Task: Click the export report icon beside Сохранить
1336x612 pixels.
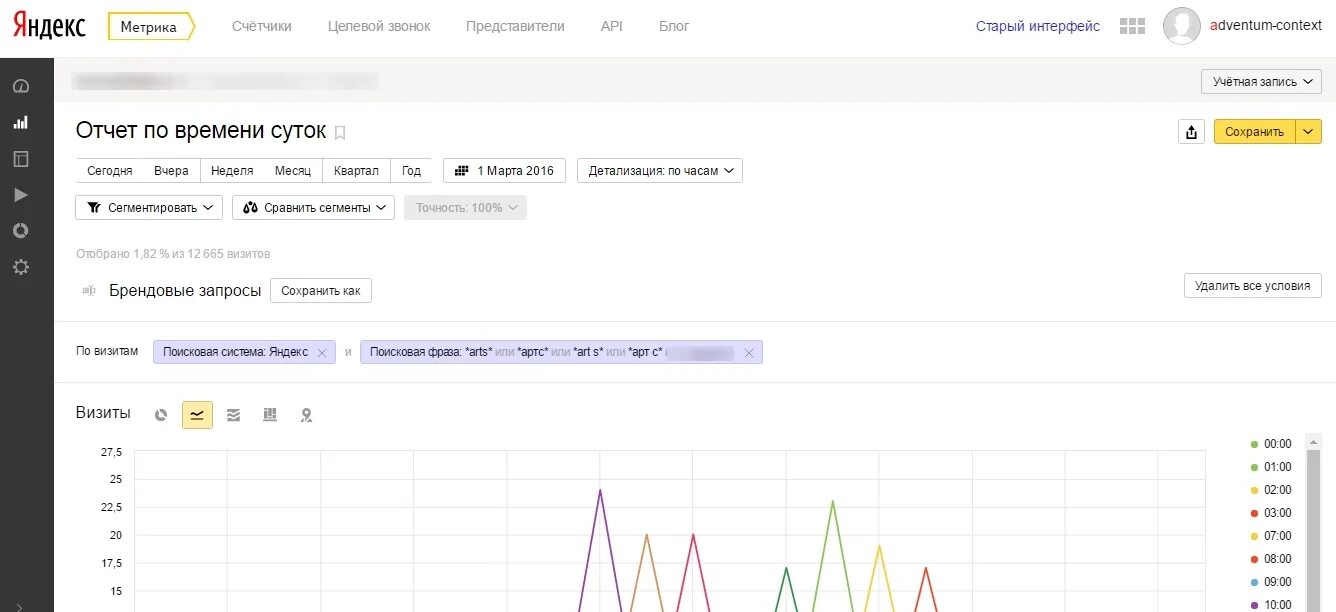Action: (x=1191, y=132)
